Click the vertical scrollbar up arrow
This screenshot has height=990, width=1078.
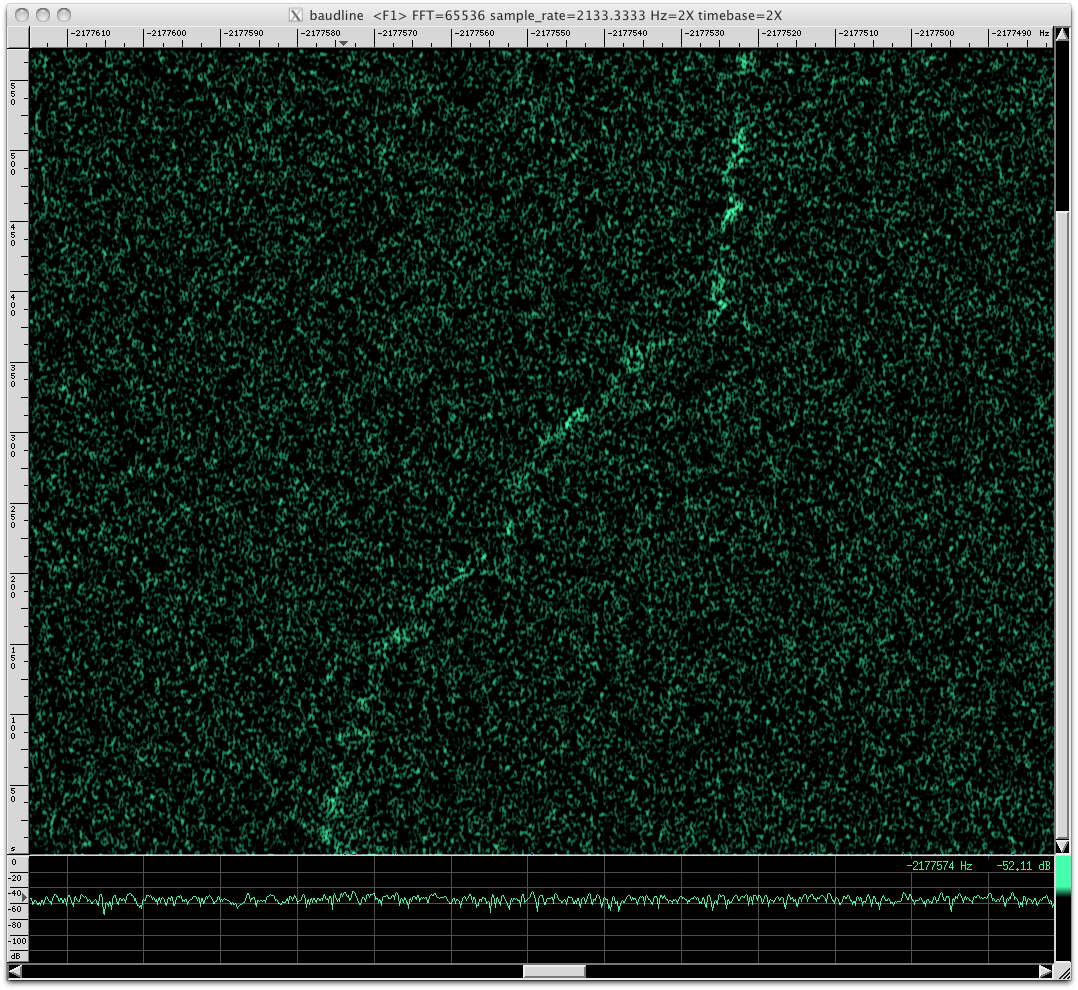(1062, 35)
